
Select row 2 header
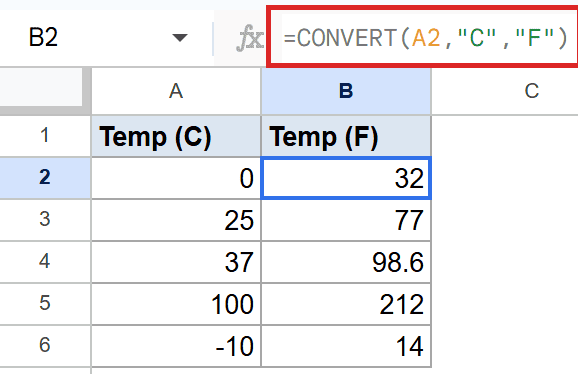[45, 177]
